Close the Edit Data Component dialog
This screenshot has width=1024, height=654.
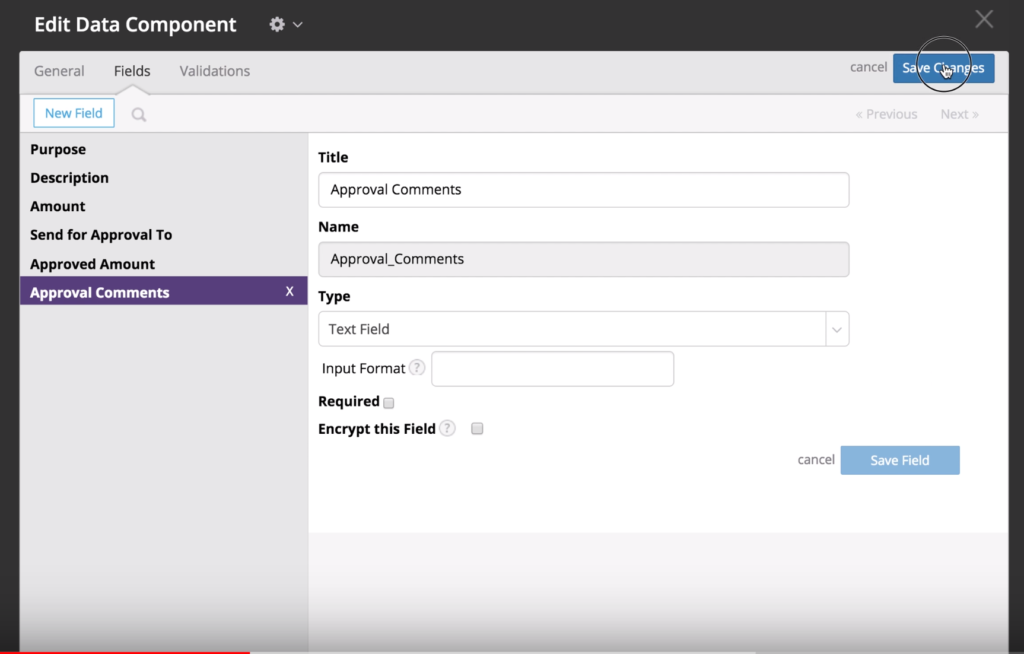pos(983,18)
